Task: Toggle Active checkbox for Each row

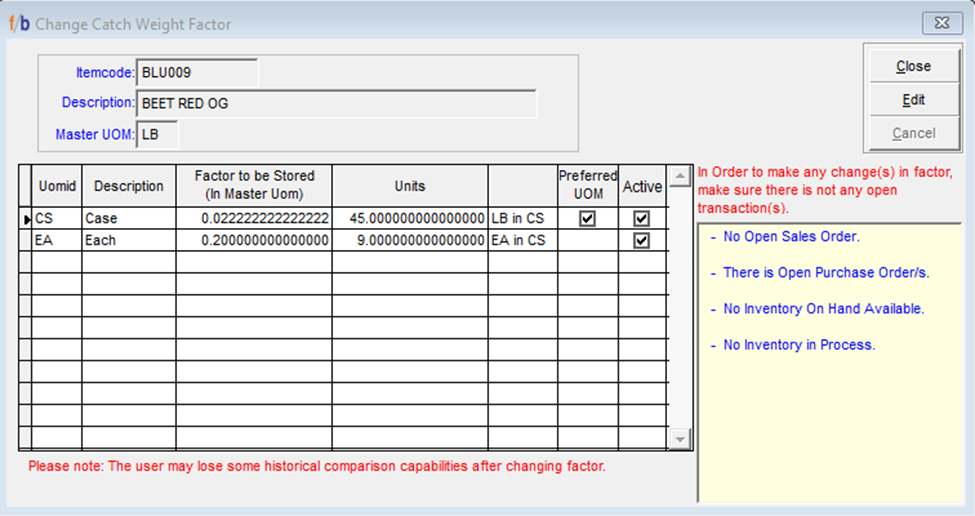Action: pos(642,240)
